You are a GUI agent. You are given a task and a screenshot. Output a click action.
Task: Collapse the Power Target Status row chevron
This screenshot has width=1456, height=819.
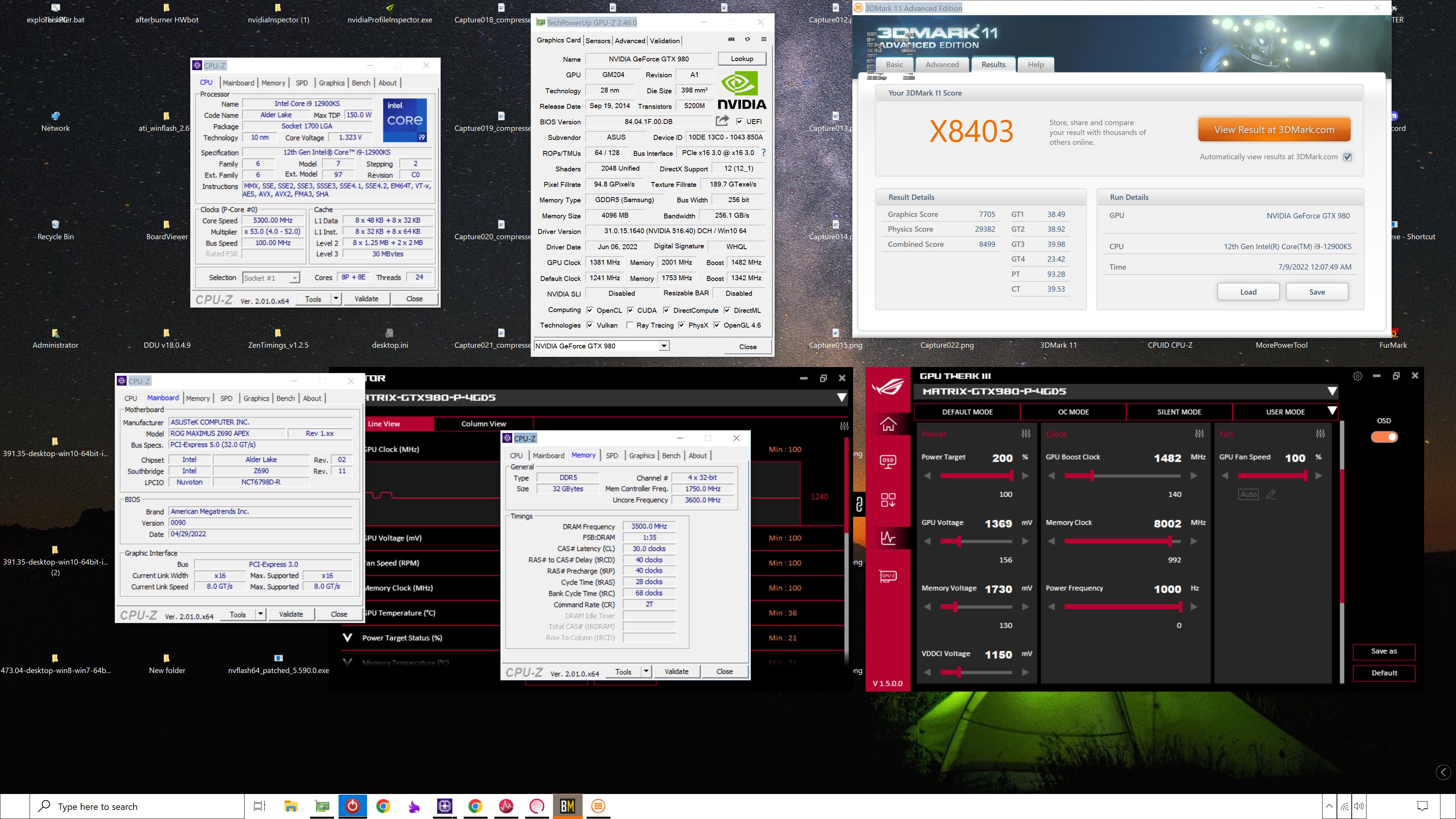pyautogui.click(x=348, y=637)
